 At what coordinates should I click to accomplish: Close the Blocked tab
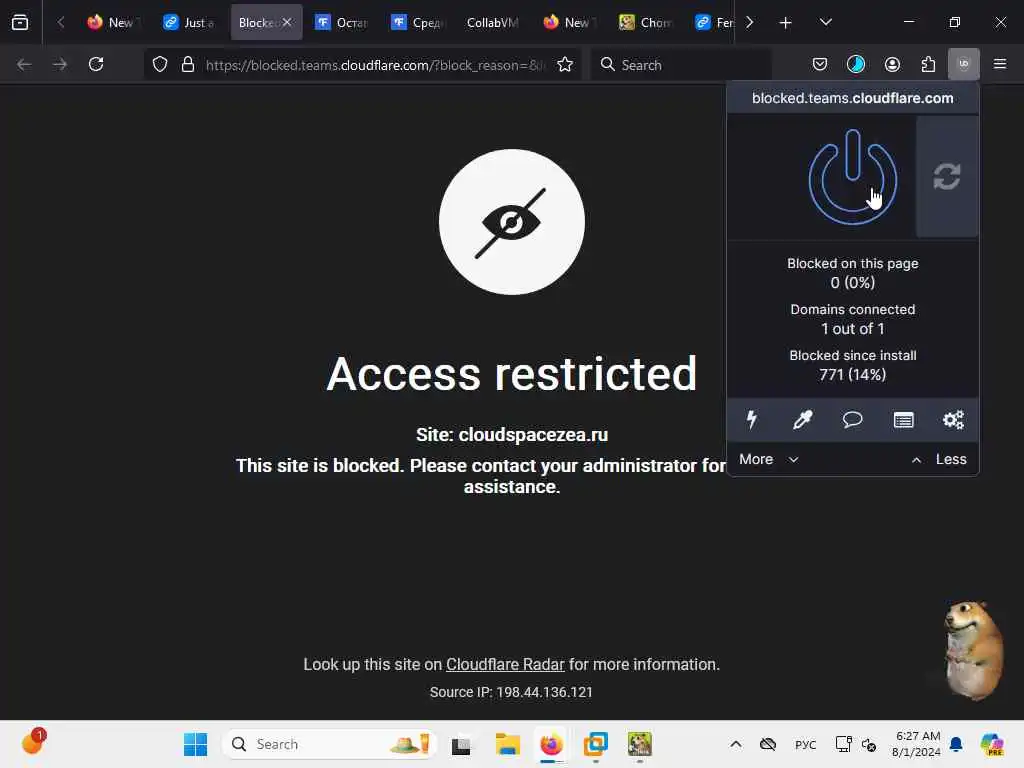pos(287,22)
